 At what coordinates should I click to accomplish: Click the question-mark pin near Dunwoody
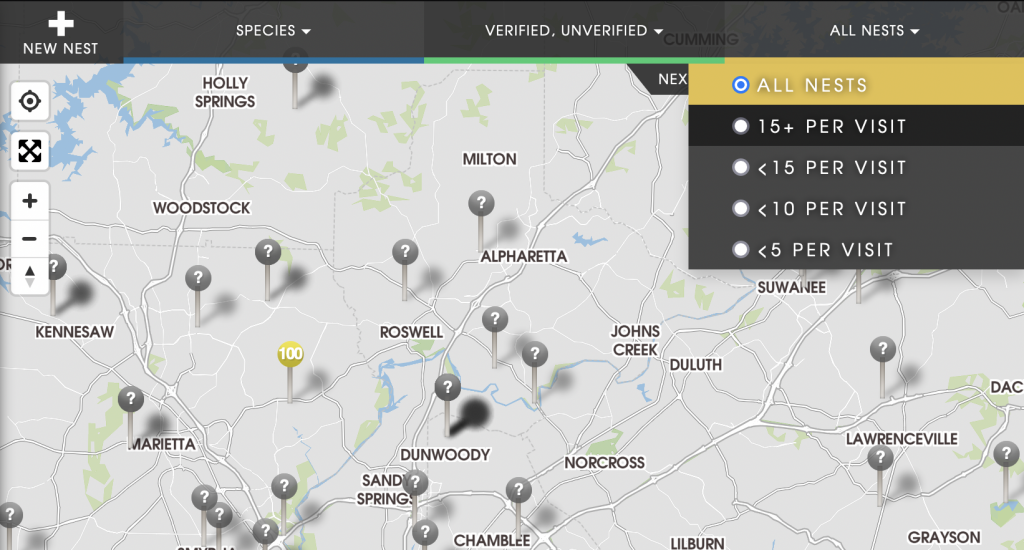click(x=447, y=388)
